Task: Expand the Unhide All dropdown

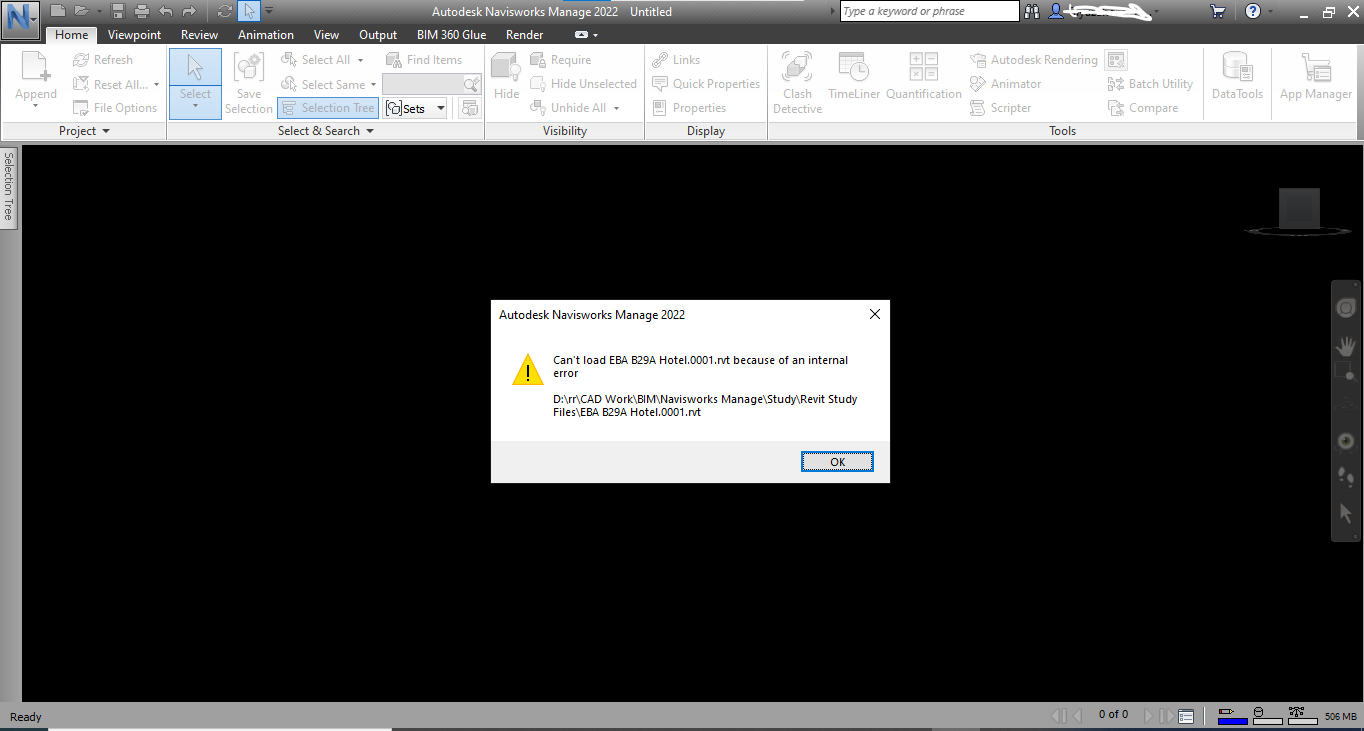Action: pos(616,107)
